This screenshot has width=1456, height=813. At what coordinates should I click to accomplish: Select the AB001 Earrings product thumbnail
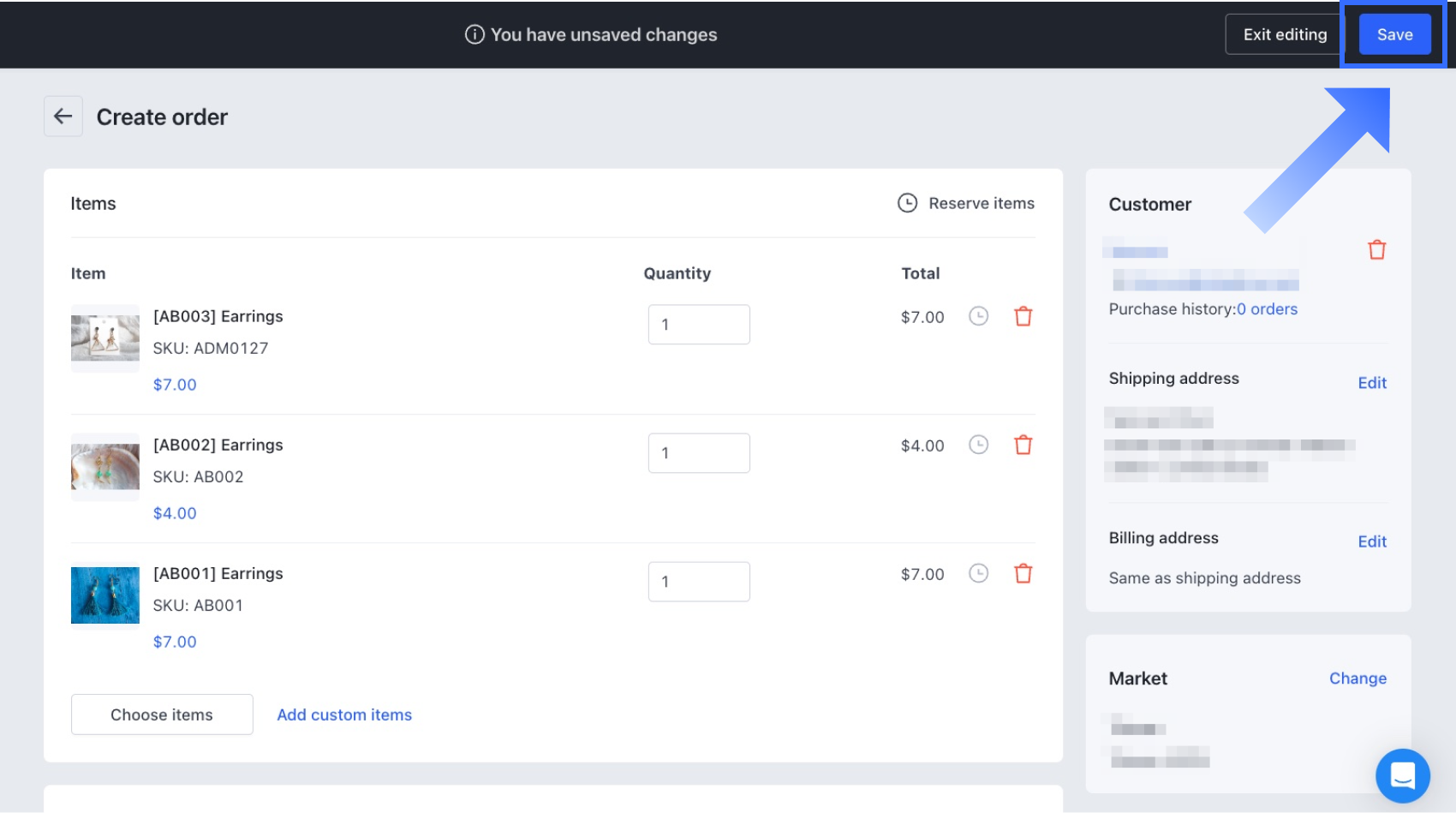pyautogui.click(x=105, y=595)
